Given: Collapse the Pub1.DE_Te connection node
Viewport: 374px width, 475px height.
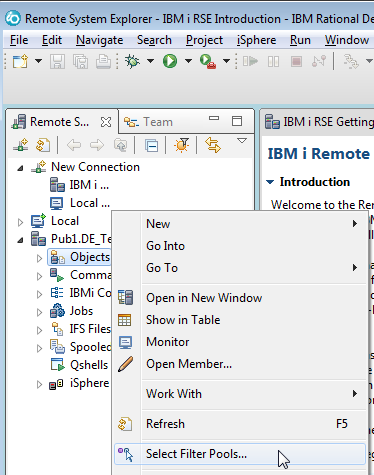Looking at the screenshot, I should 20,240.
